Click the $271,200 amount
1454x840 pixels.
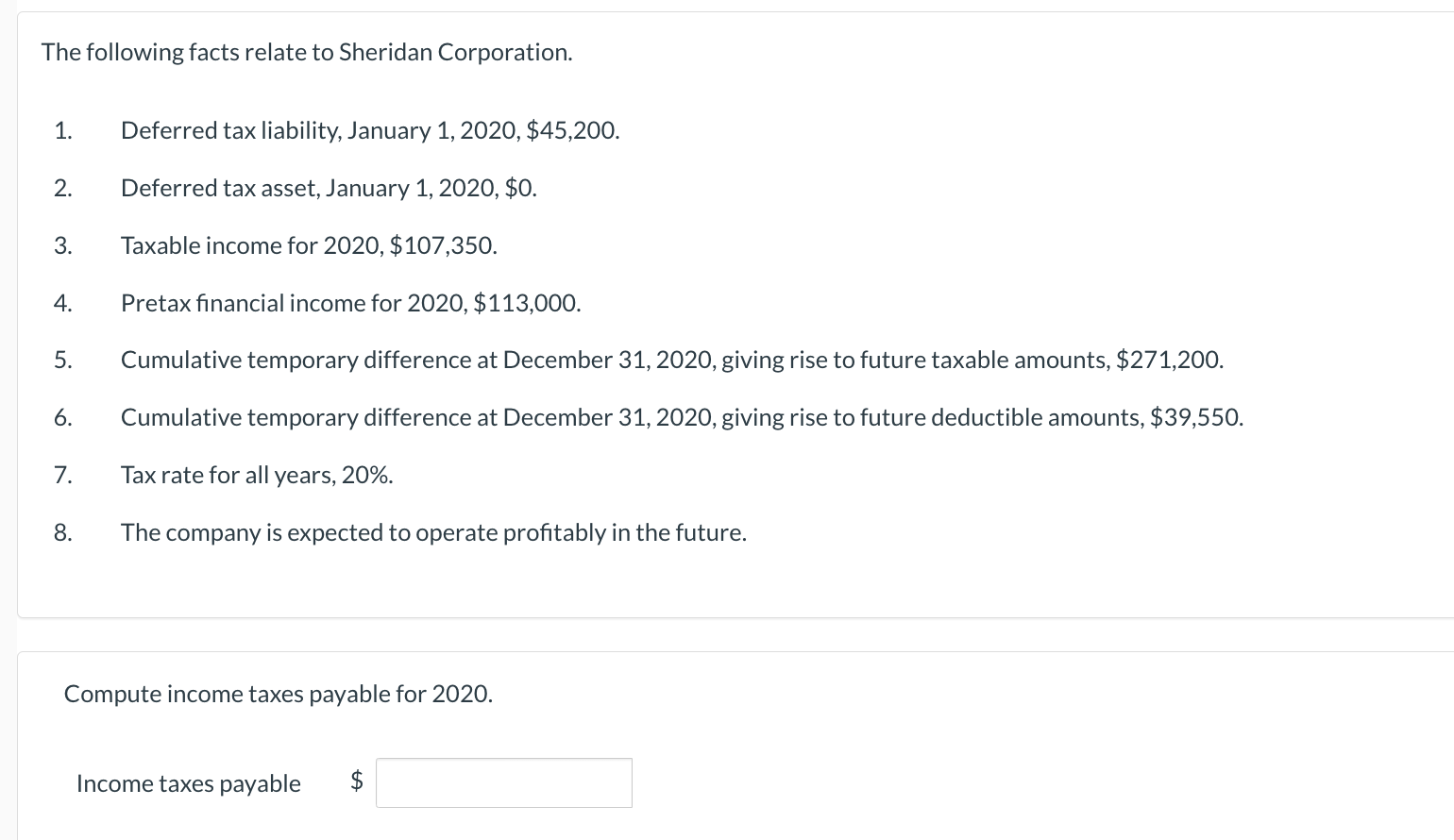tap(1170, 360)
